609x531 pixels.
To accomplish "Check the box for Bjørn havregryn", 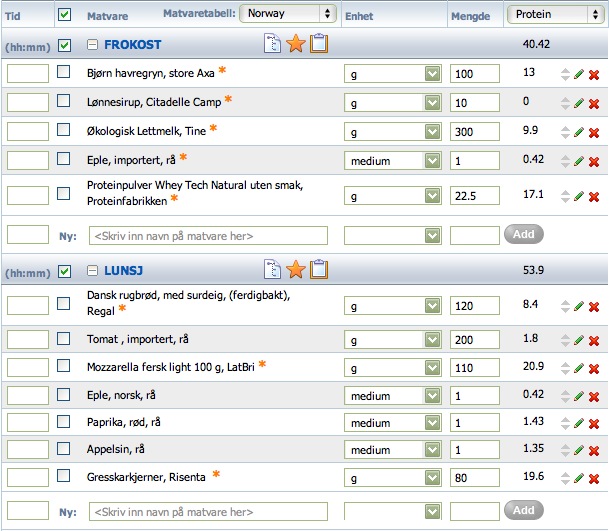I will coord(63,72).
